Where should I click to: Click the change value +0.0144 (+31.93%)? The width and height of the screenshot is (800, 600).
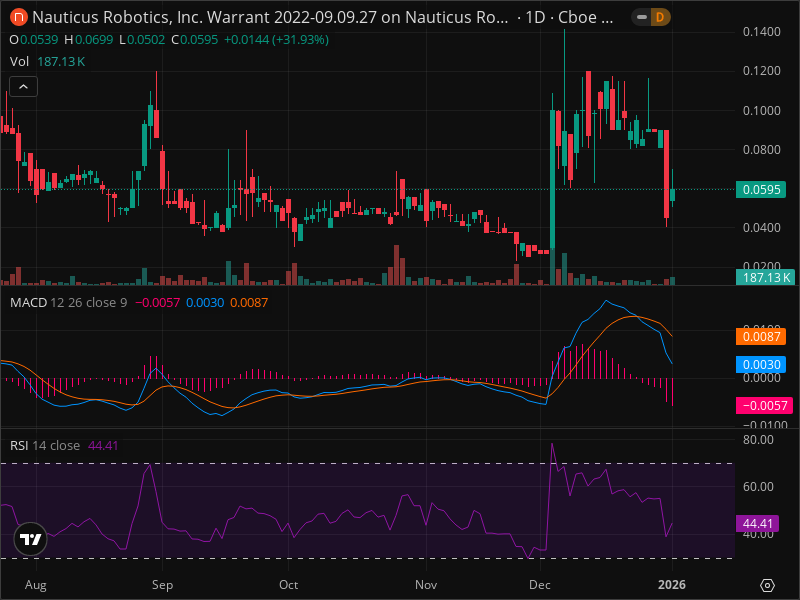276,40
